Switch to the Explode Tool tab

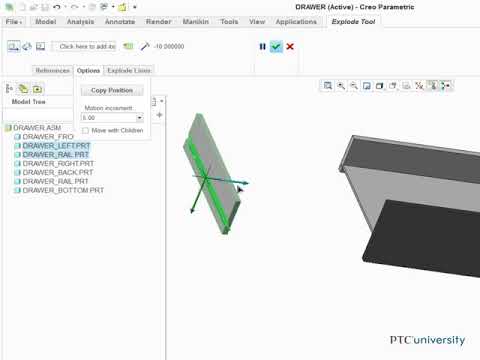pyautogui.click(x=353, y=22)
